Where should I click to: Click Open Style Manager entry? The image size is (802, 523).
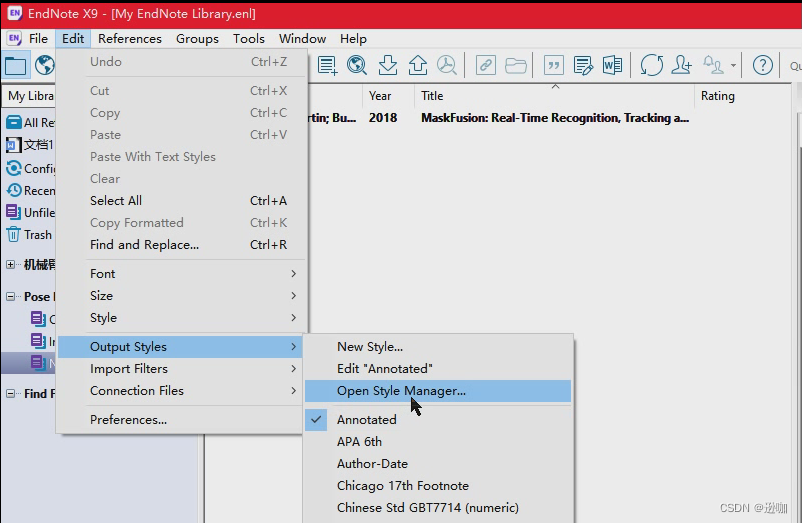[x=438, y=391]
